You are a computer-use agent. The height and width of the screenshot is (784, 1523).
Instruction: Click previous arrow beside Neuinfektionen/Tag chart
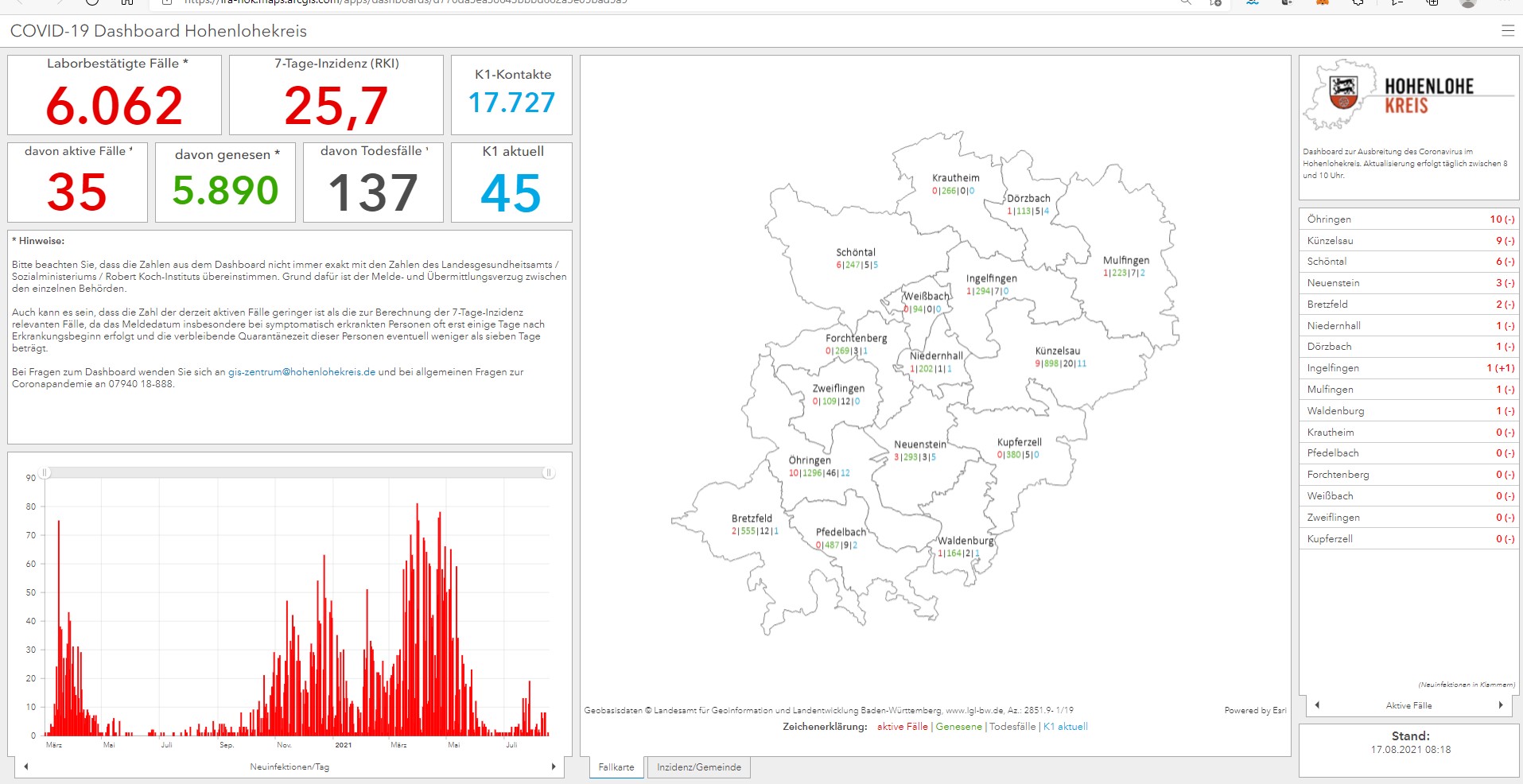[26, 767]
